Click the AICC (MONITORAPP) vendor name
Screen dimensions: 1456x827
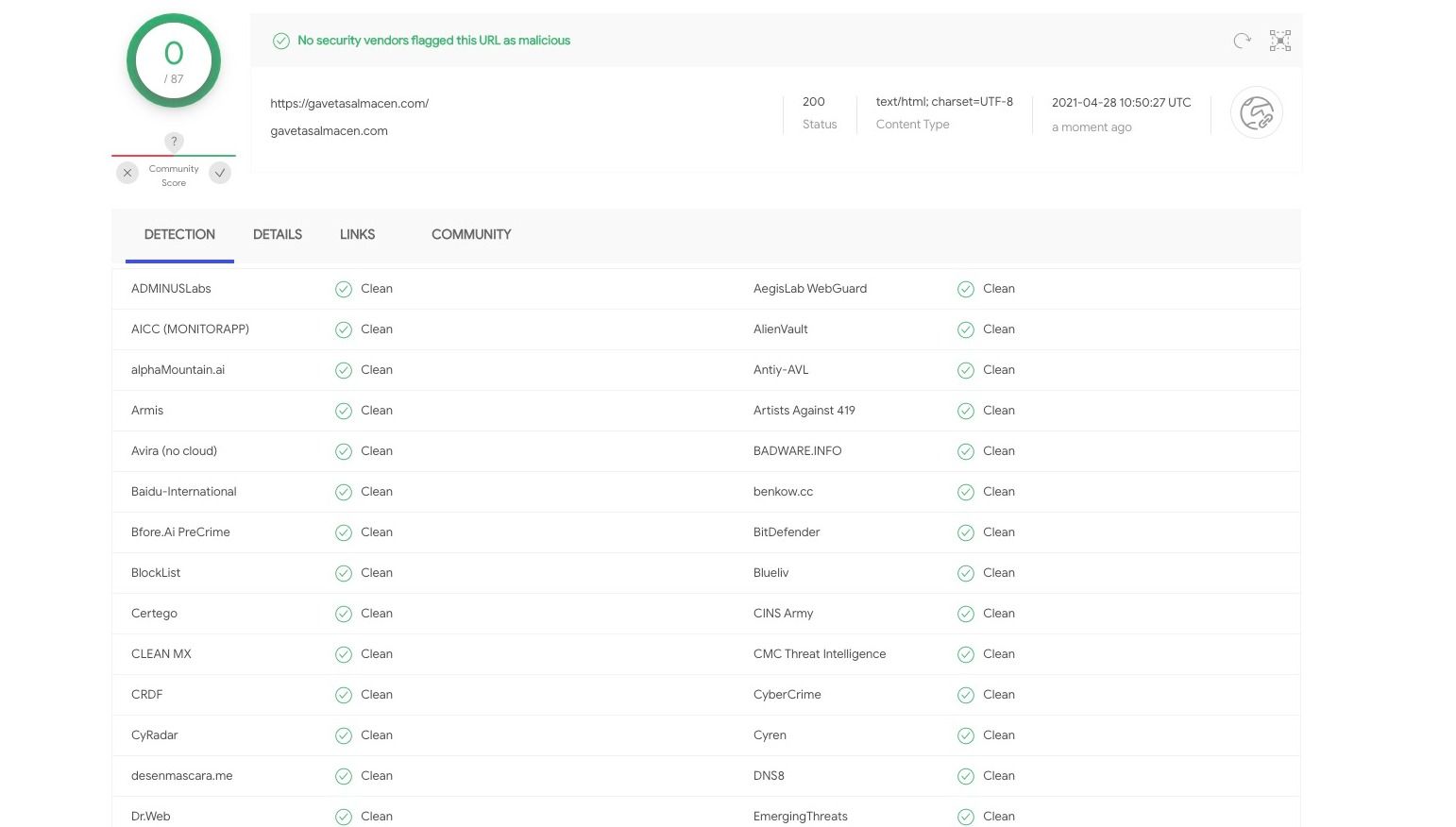click(190, 329)
